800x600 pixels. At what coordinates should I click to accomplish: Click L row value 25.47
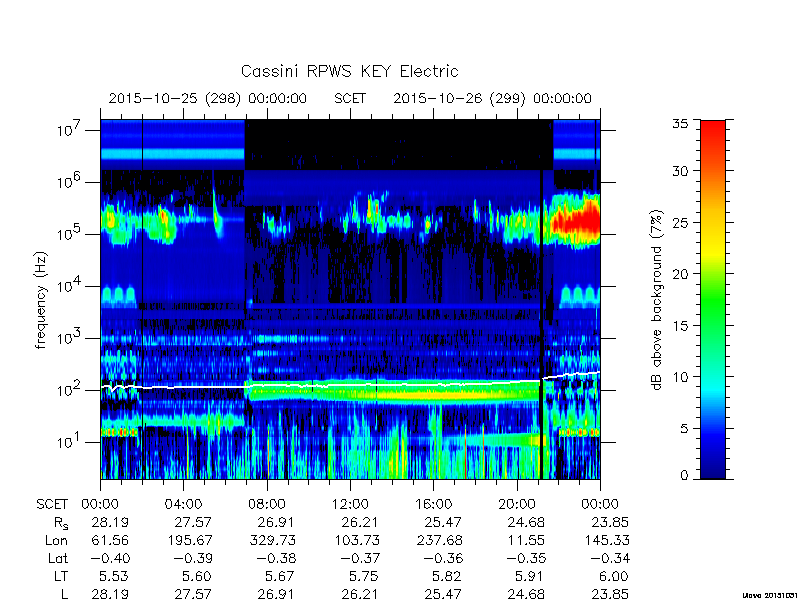tap(443, 594)
